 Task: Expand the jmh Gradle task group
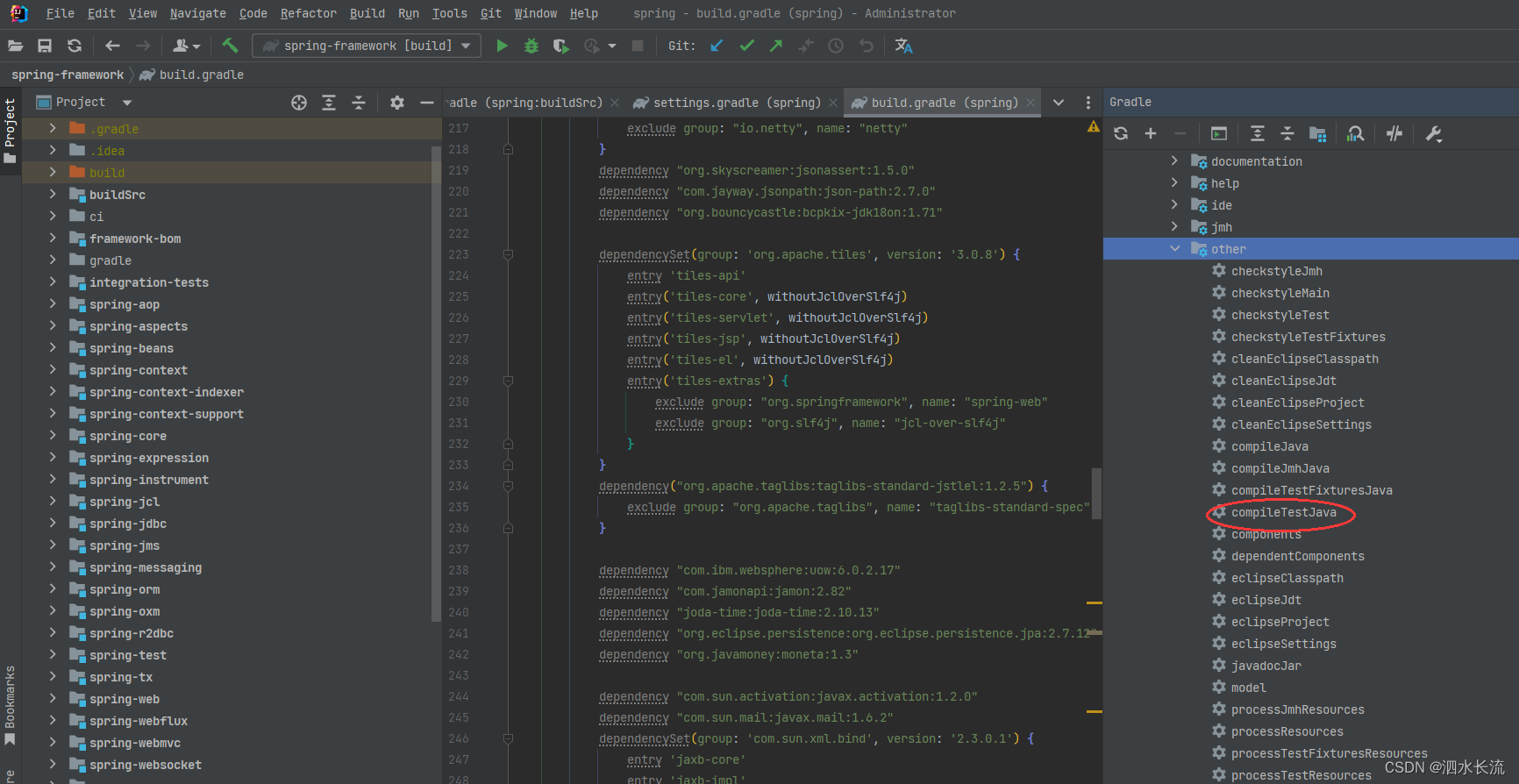pos(1175,227)
